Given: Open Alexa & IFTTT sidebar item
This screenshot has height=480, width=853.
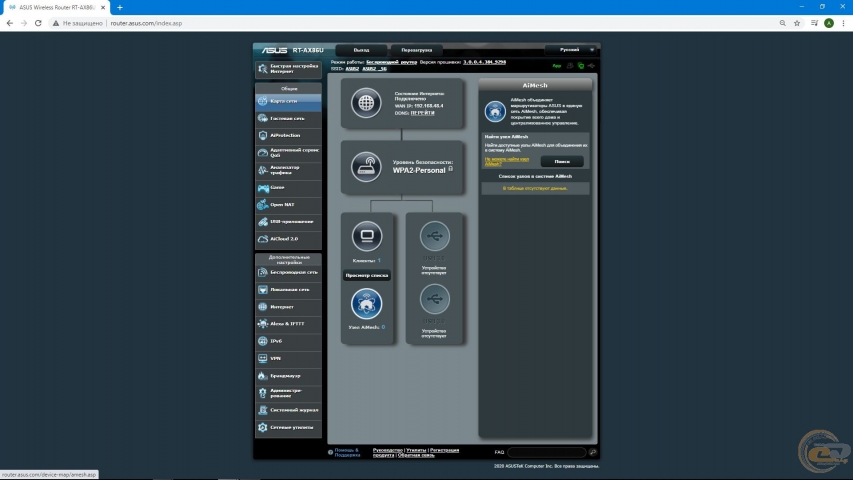Looking at the screenshot, I should 288,324.
